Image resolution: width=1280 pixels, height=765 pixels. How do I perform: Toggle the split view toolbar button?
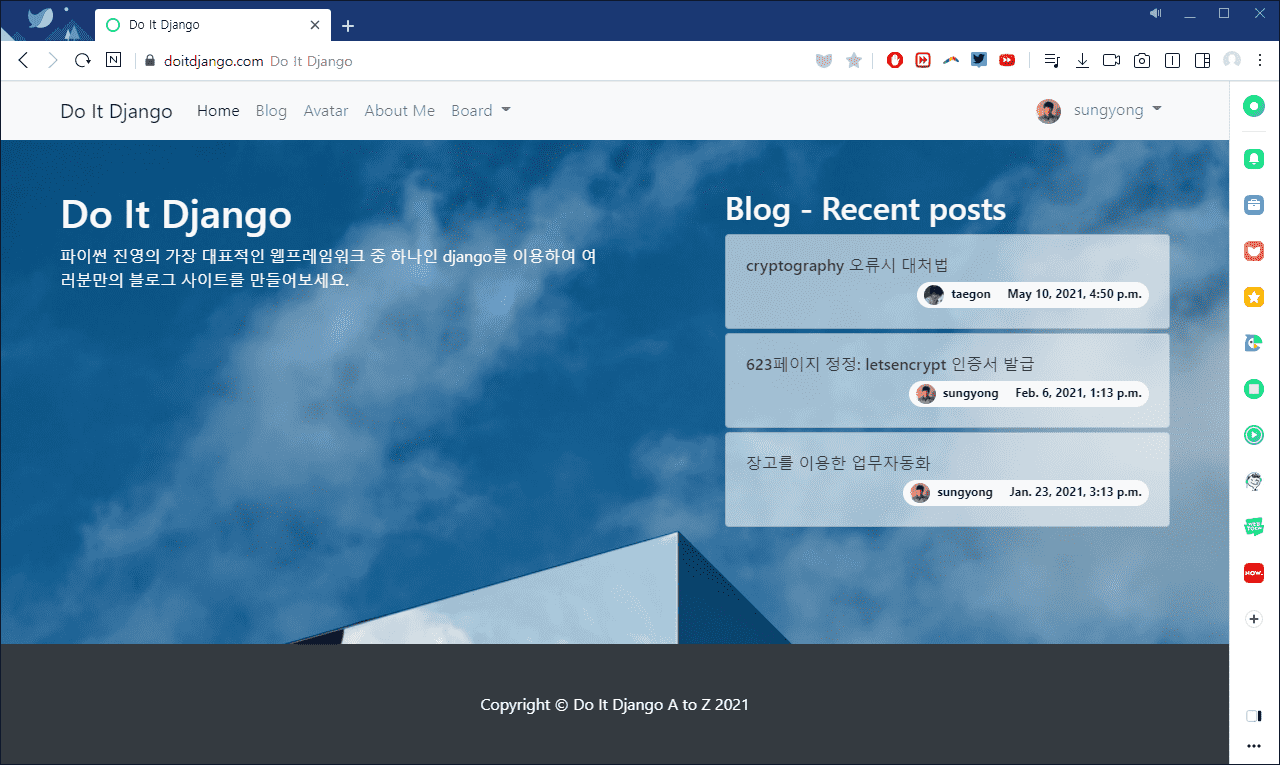1202,61
